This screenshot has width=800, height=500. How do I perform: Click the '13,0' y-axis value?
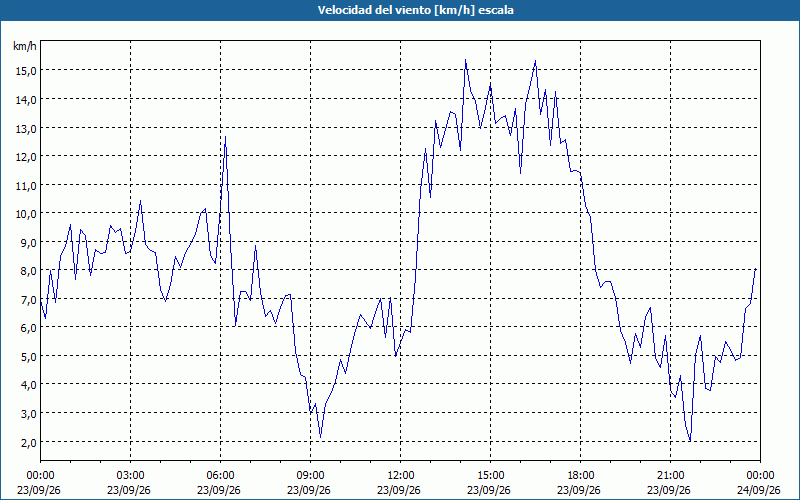(26, 128)
